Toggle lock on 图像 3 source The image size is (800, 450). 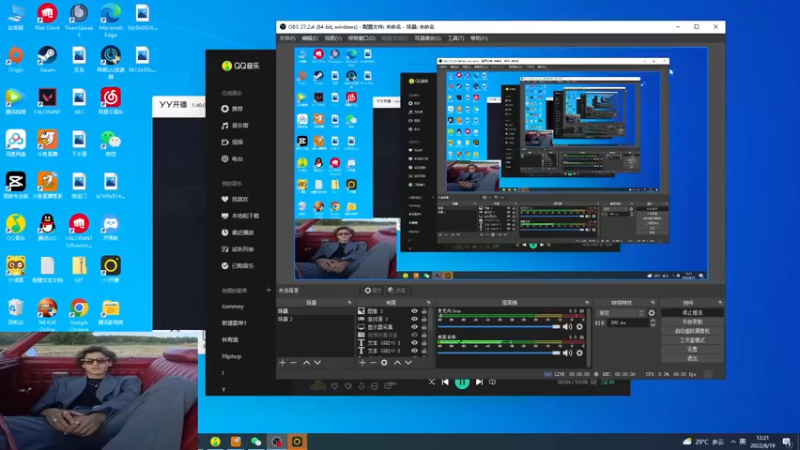[x=424, y=311]
